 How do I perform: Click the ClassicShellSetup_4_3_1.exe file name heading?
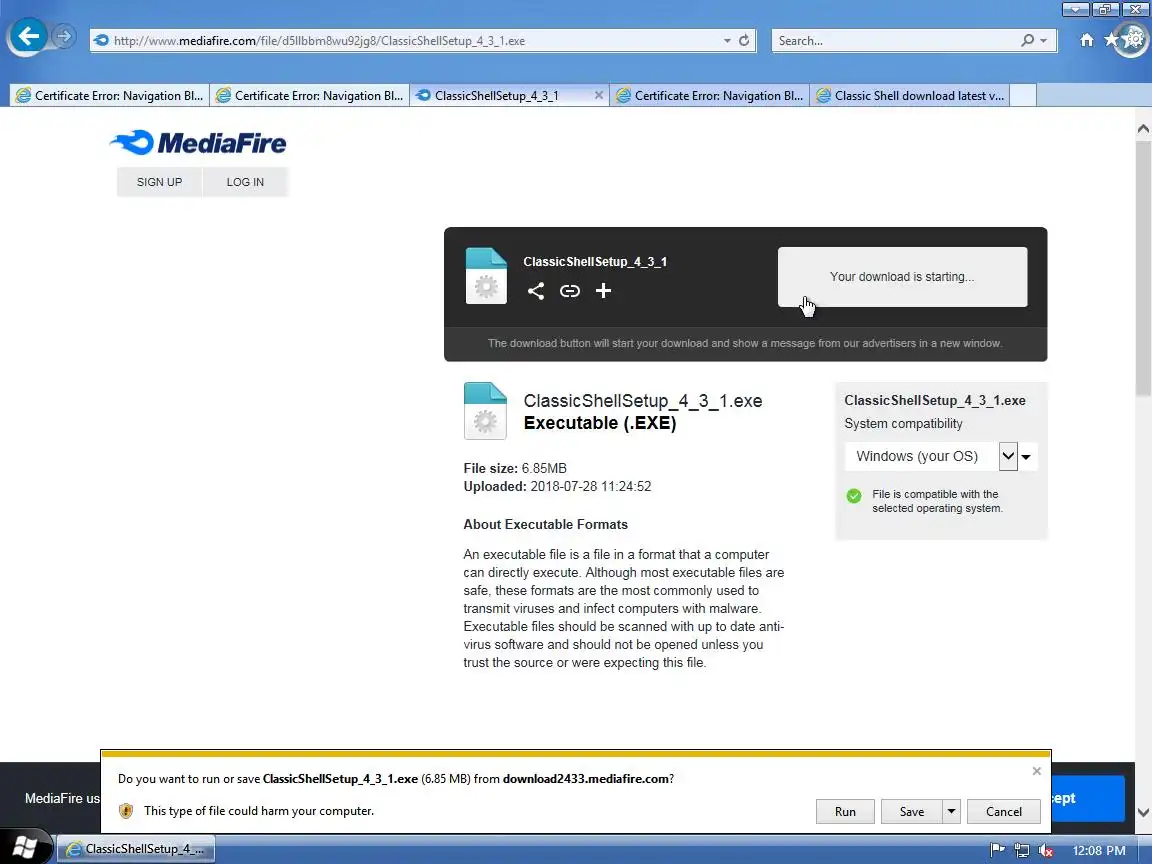point(643,400)
